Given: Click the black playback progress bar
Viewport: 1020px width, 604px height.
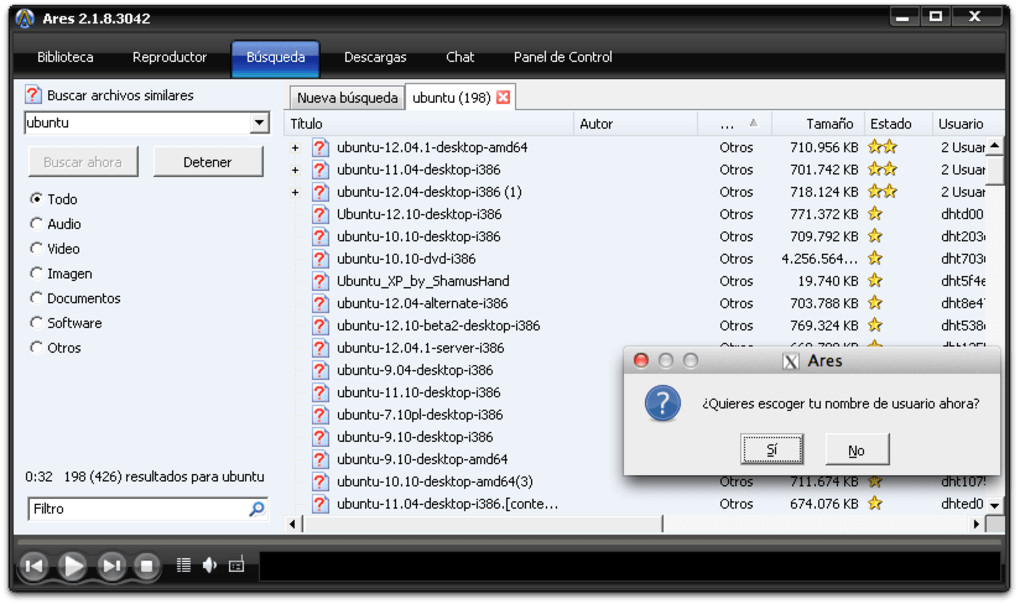Looking at the screenshot, I should click(x=630, y=566).
